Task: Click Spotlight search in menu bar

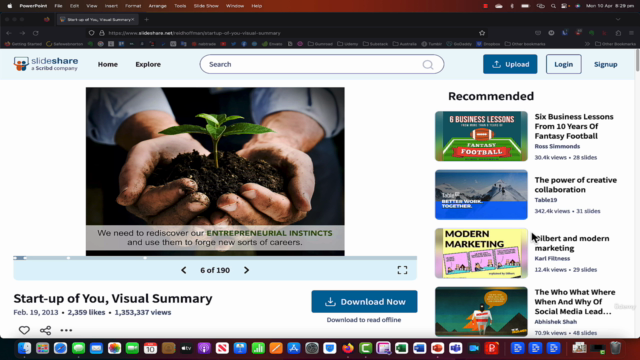Action: (x=553, y=6)
